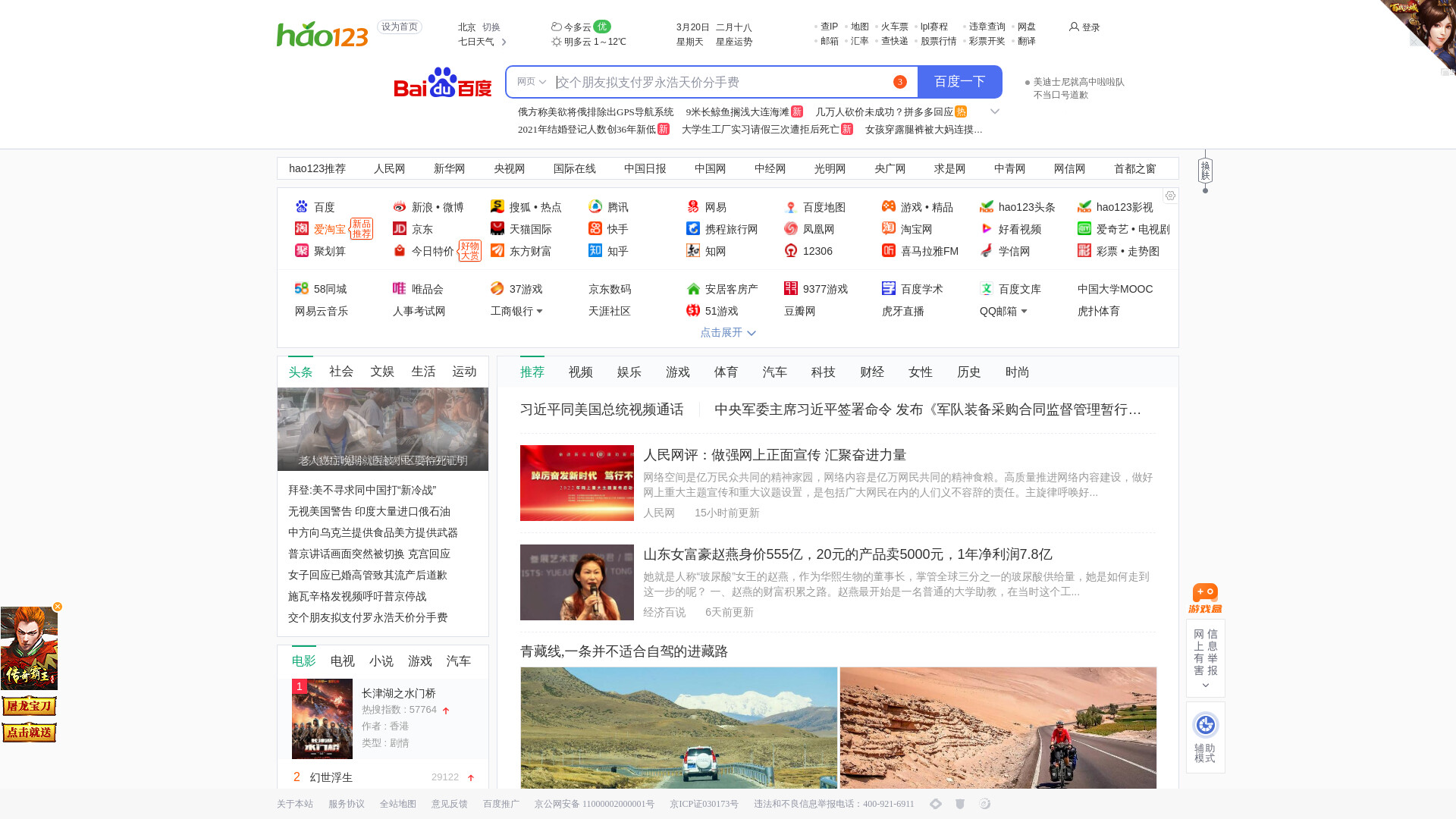Viewport: 1456px width, 819px height.
Task: Click the hot-search number badge in search box
Action: pyautogui.click(x=899, y=82)
